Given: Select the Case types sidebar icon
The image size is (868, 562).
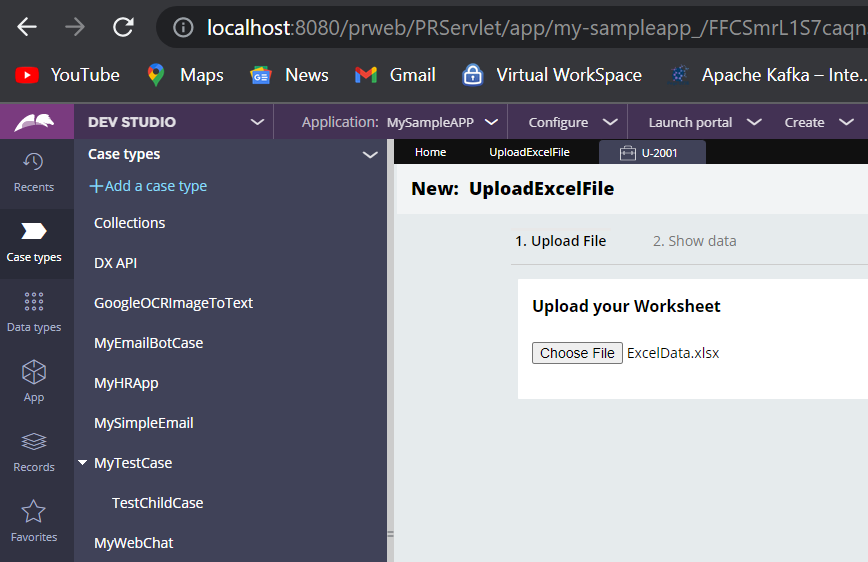Looking at the screenshot, I should [33, 231].
